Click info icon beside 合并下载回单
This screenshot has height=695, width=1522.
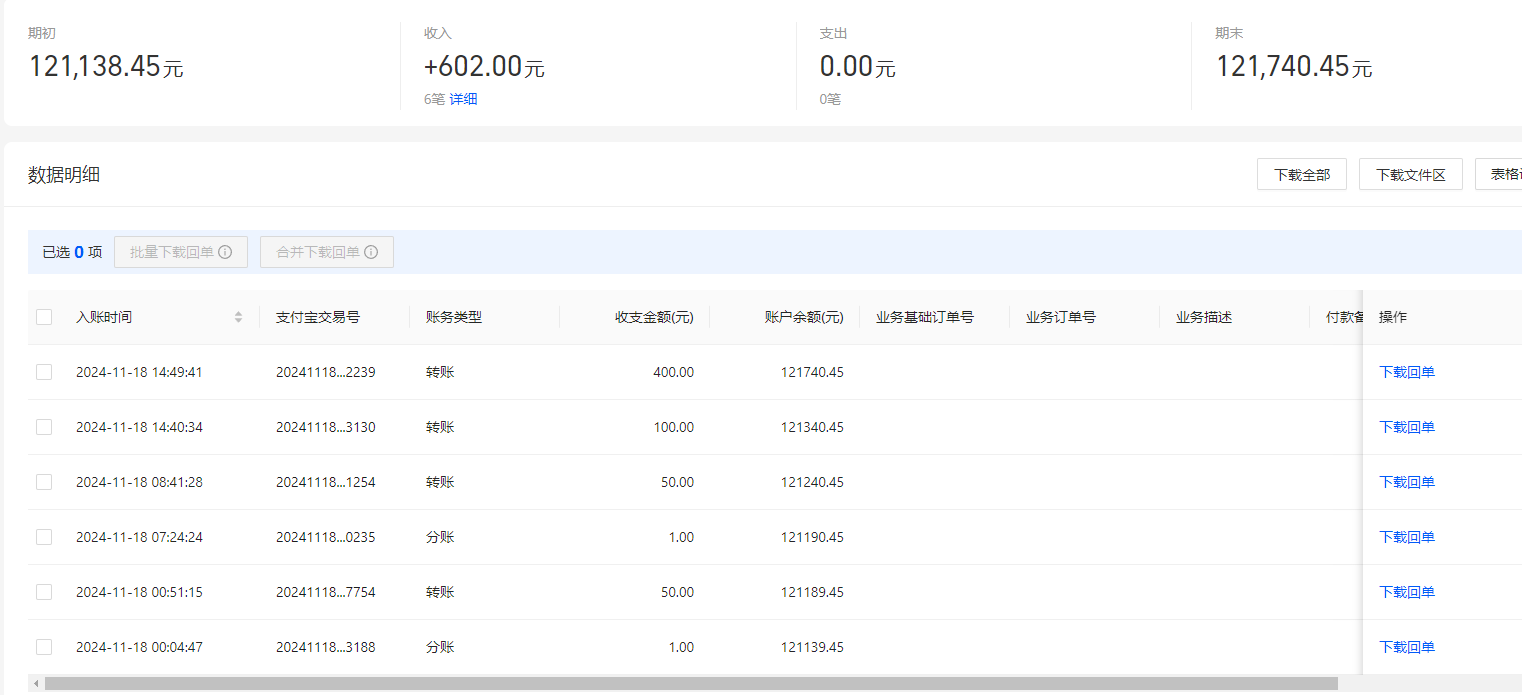(371, 252)
